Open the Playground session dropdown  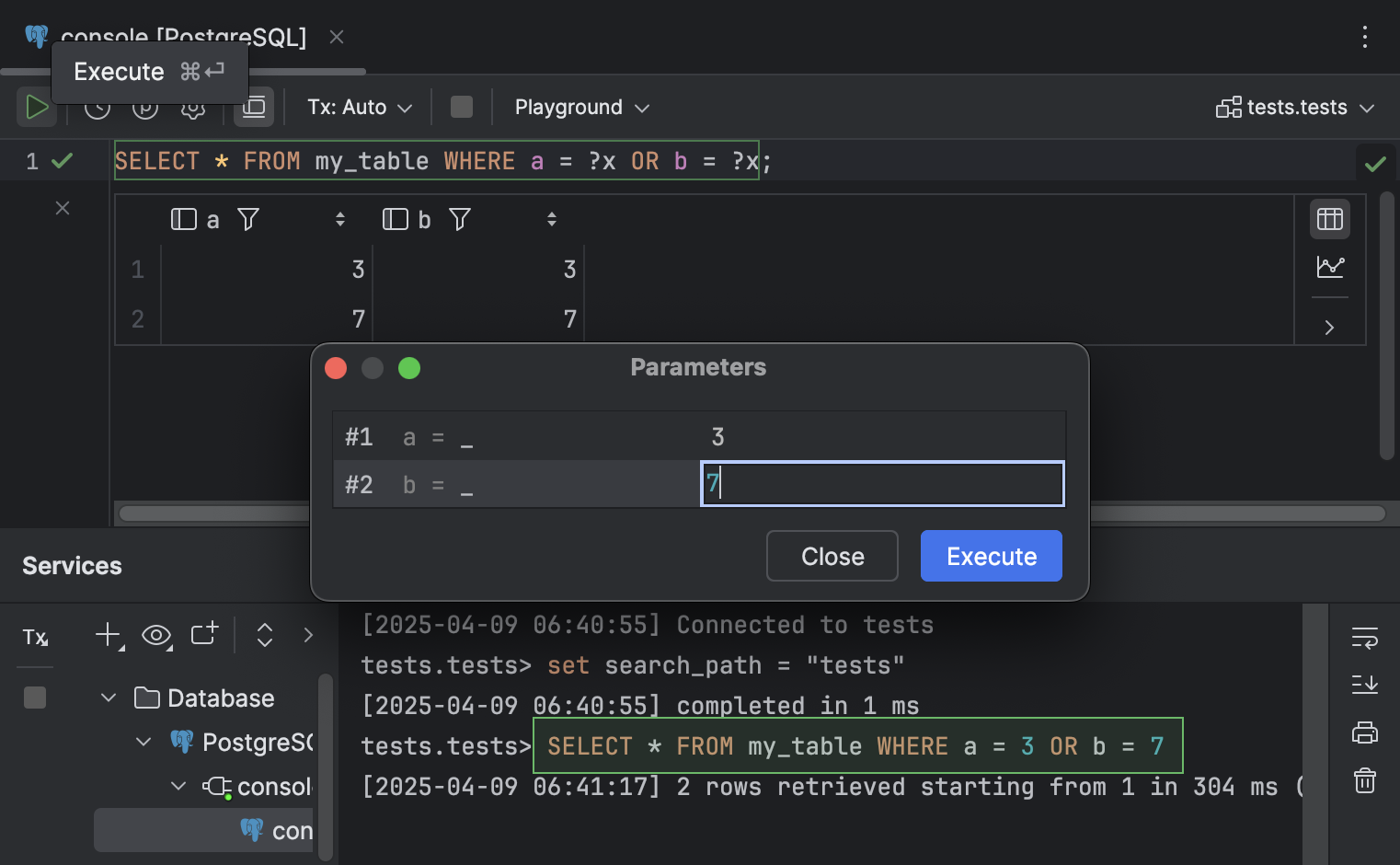point(580,107)
